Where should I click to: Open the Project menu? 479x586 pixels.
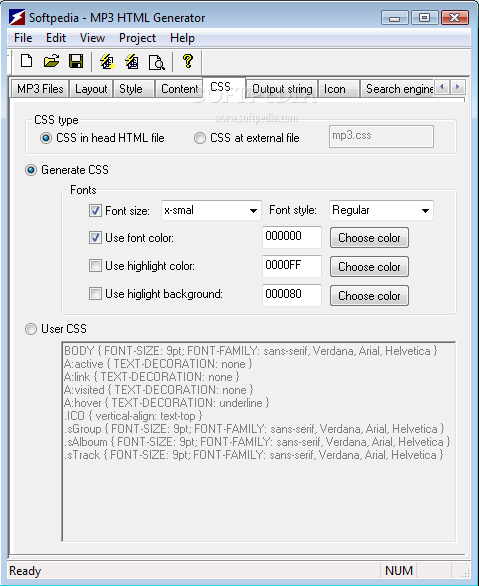(137, 38)
